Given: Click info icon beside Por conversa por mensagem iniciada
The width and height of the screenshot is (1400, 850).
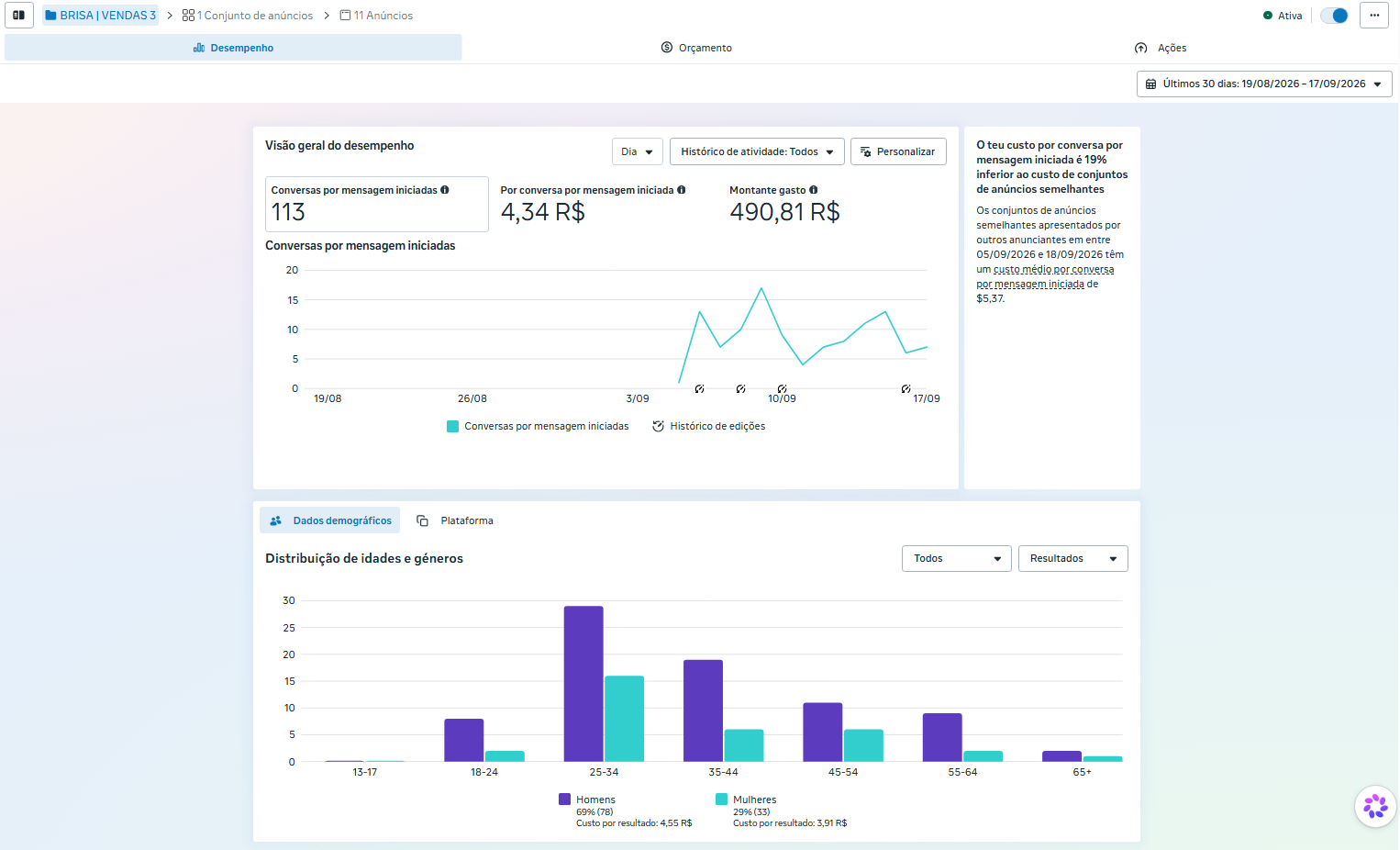Looking at the screenshot, I should (x=682, y=190).
